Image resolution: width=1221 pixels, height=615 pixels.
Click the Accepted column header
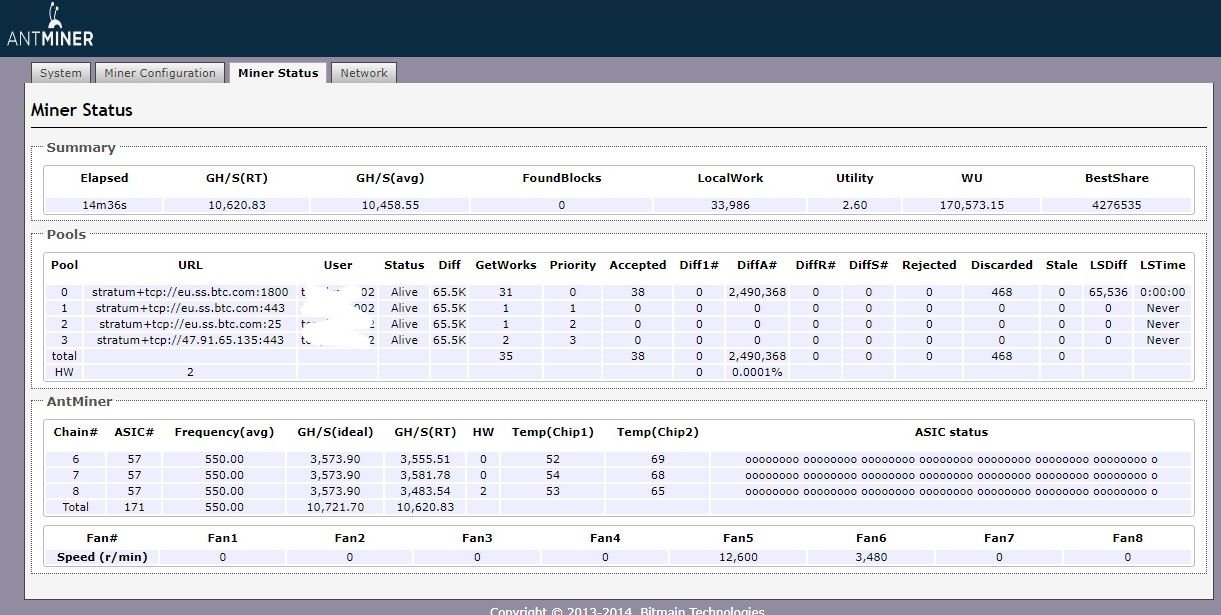click(637, 265)
